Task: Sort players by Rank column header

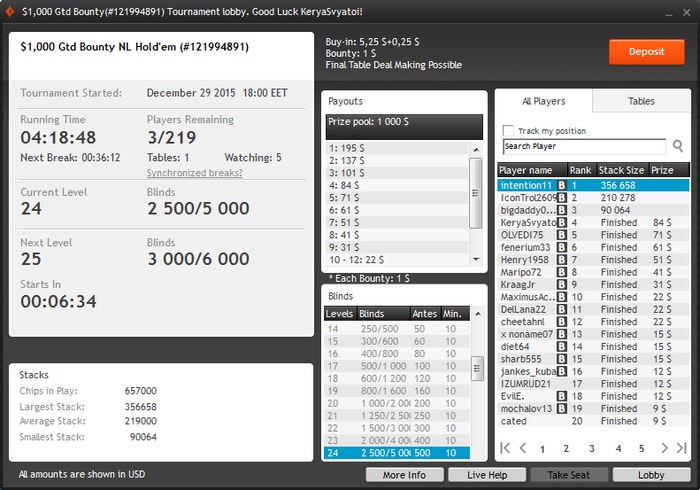Action: coord(581,170)
